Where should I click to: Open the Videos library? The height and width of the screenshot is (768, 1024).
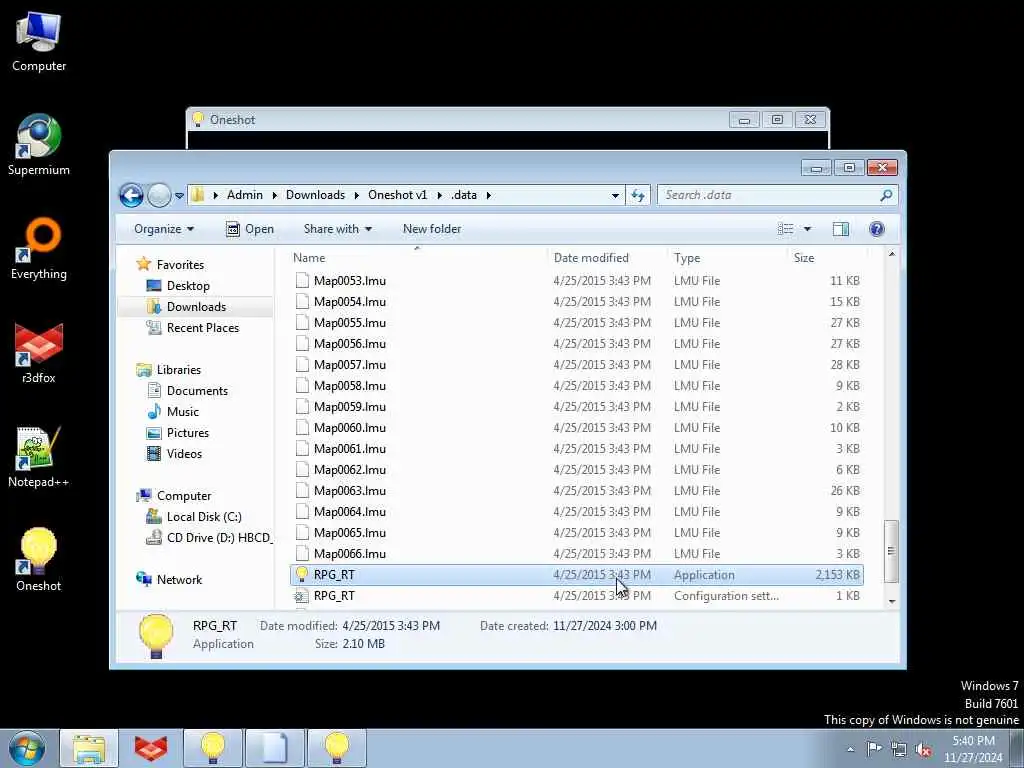[x=184, y=454]
